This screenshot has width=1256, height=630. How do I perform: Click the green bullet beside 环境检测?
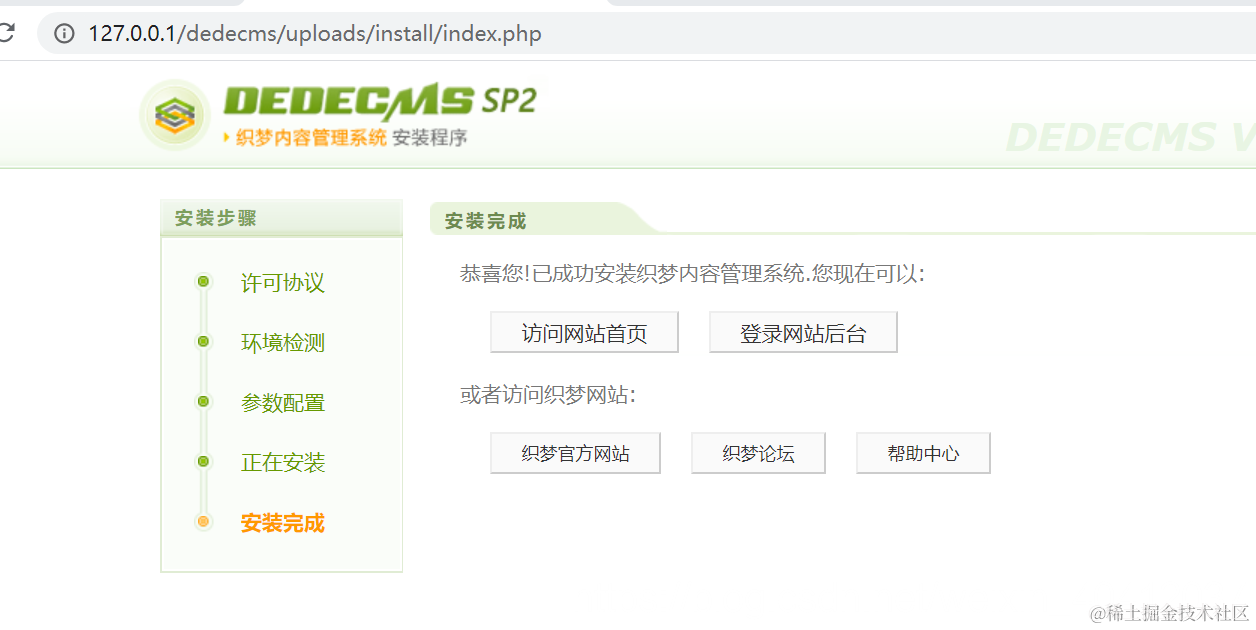[203, 342]
